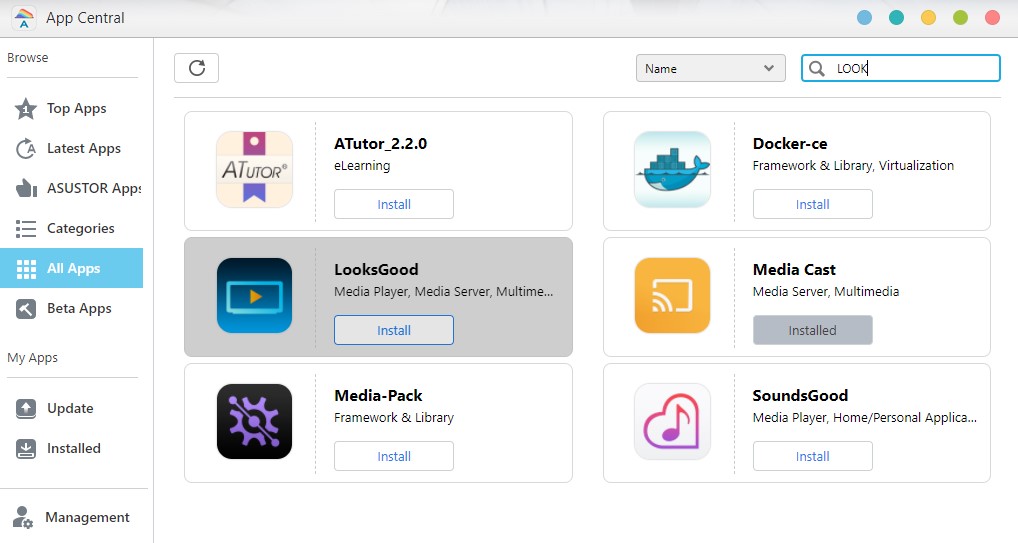Click the Installed download-tray icon
Viewport: 1018px width, 543px height.
click(26, 449)
